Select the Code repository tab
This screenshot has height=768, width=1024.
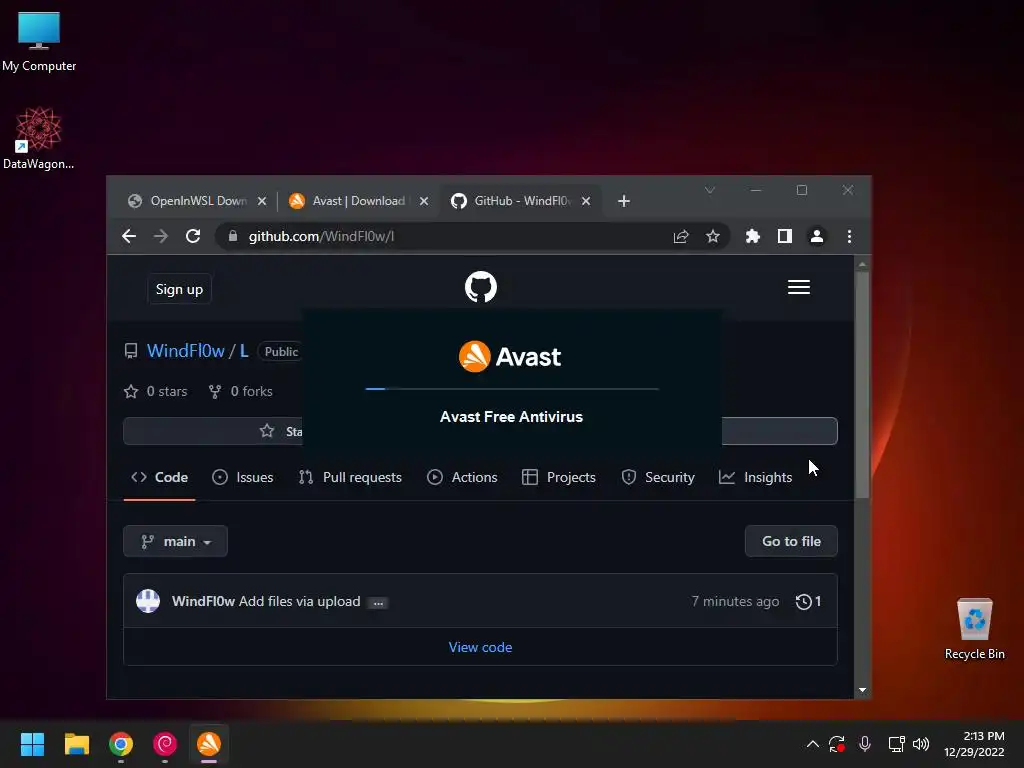coord(159,477)
